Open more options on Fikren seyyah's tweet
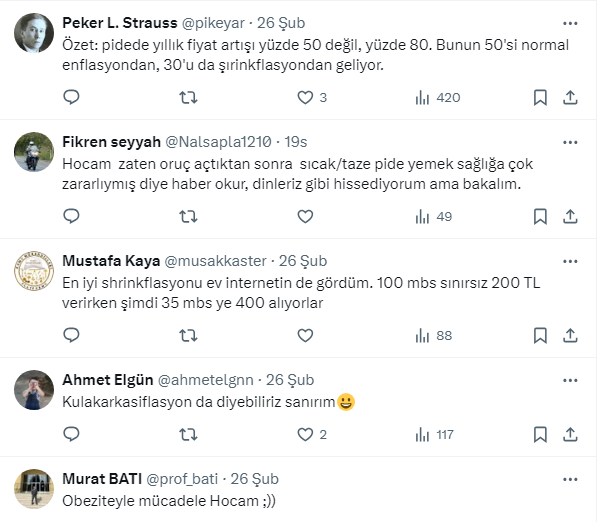 coord(570,141)
